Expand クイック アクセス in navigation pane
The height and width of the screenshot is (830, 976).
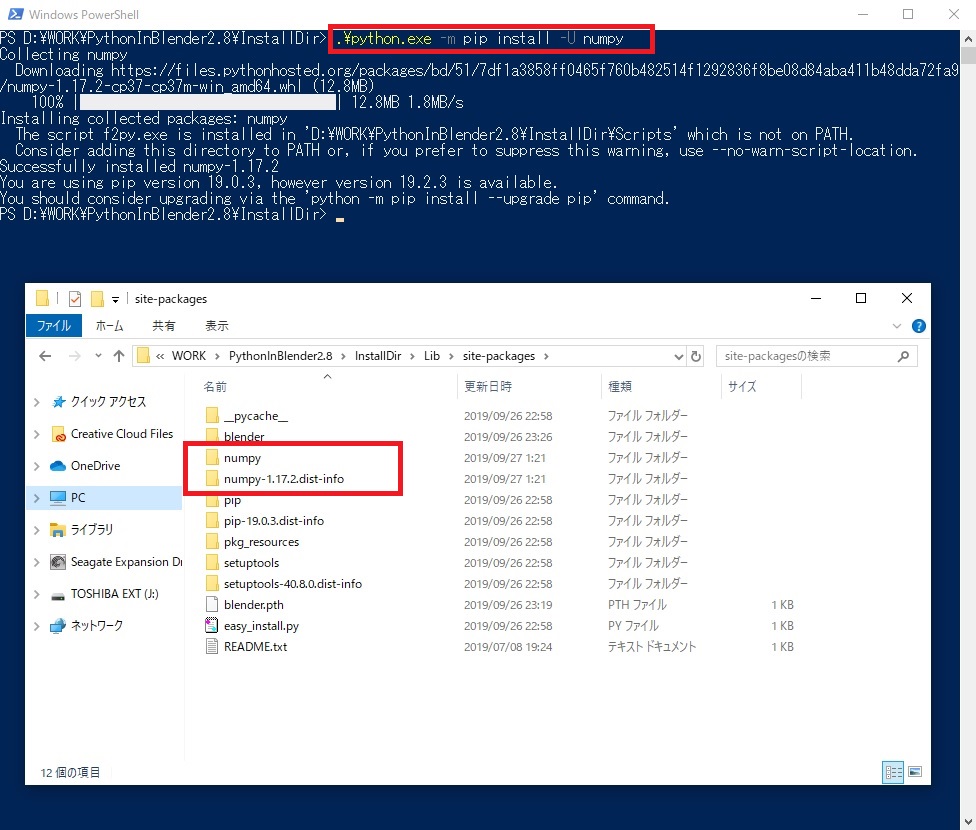[37, 402]
